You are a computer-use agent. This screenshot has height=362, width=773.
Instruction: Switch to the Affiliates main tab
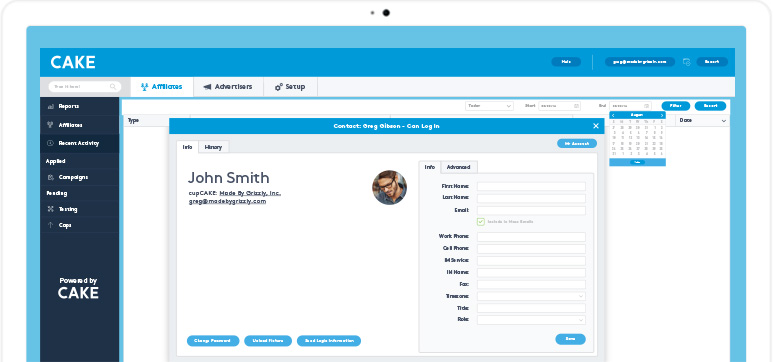click(162, 87)
